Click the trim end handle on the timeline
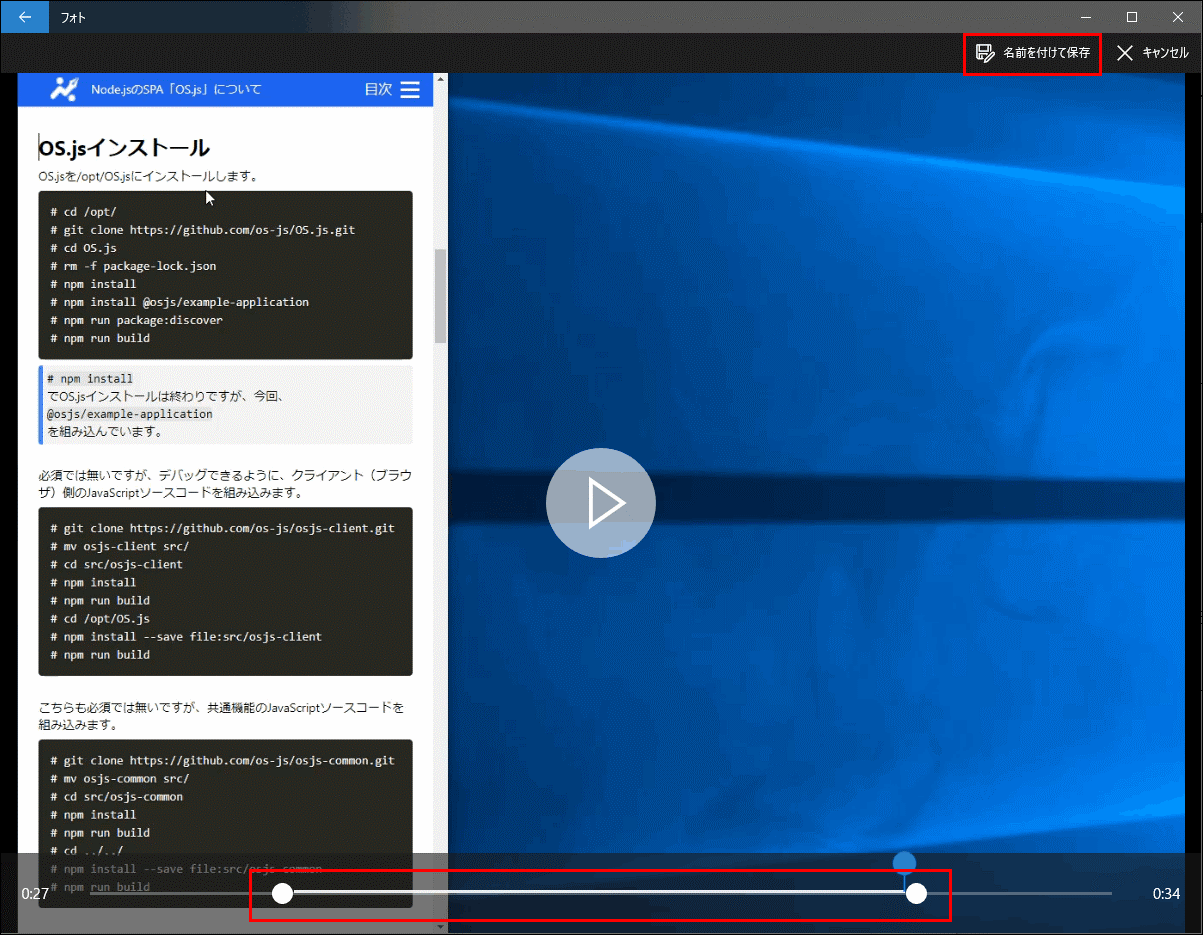The width and height of the screenshot is (1203, 935). pos(916,894)
